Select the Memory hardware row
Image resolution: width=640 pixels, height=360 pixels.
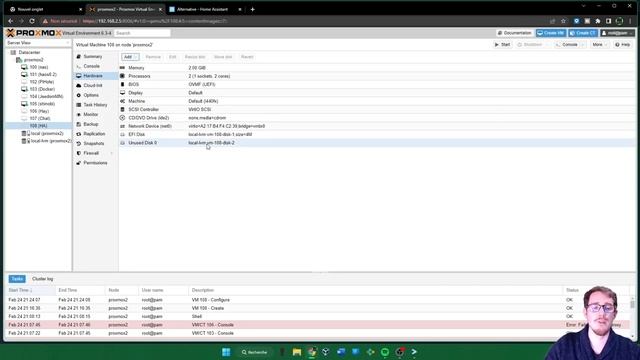pyautogui.click(x=377, y=68)
